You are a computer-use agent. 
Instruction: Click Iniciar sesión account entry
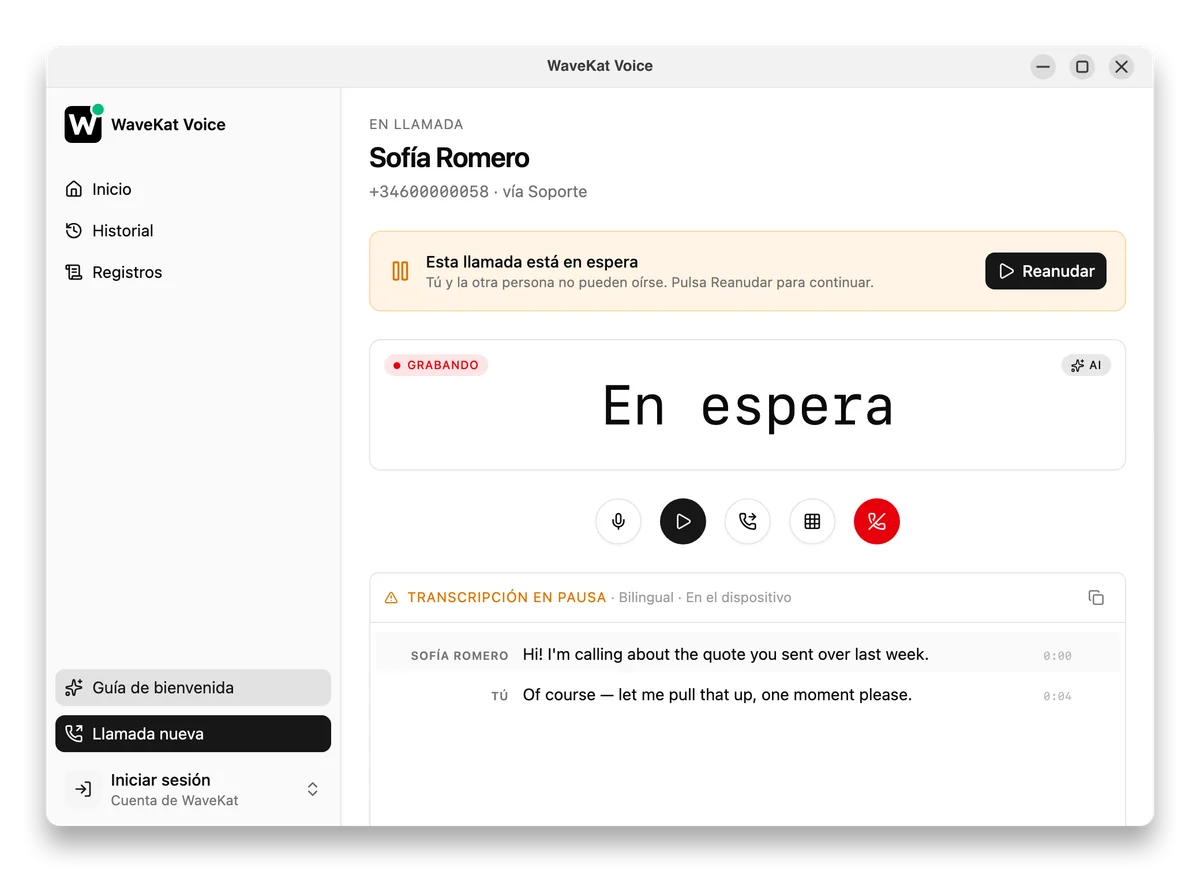click(193, 789)
